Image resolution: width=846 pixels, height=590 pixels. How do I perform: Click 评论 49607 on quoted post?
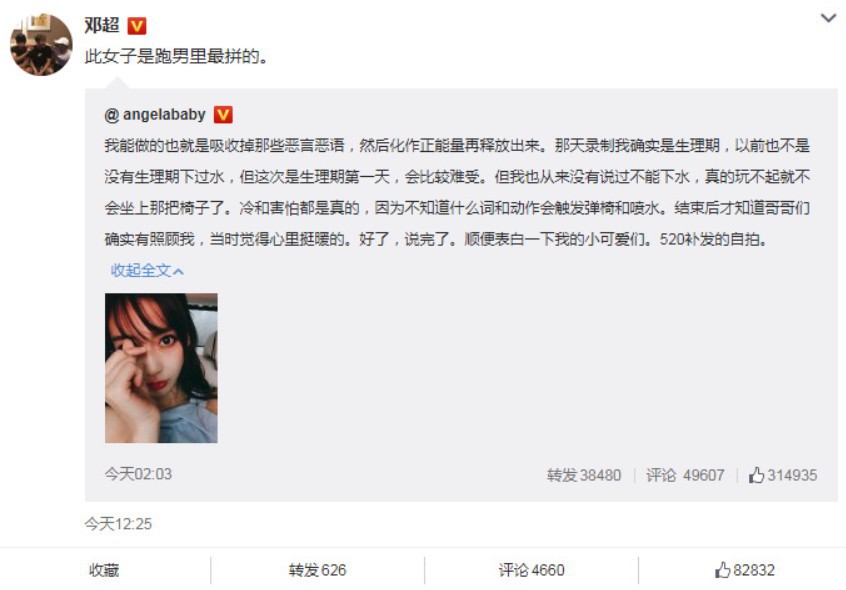(x=685, y=475)
